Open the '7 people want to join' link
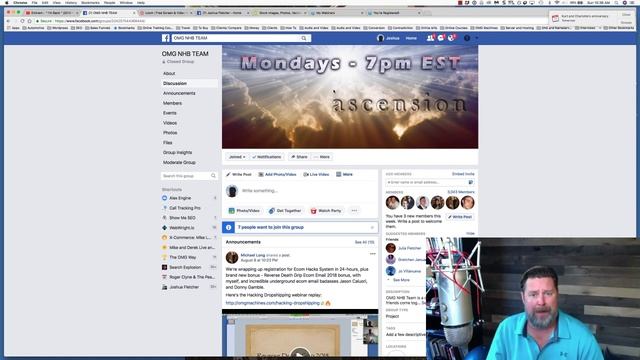The height and width of the screenshot is (360, 640). 271,227
